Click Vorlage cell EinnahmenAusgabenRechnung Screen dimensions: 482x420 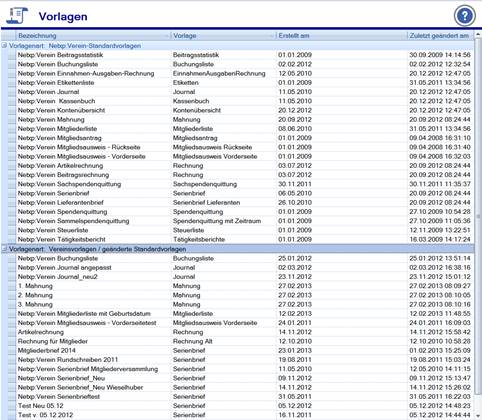(x=219, y=73)
